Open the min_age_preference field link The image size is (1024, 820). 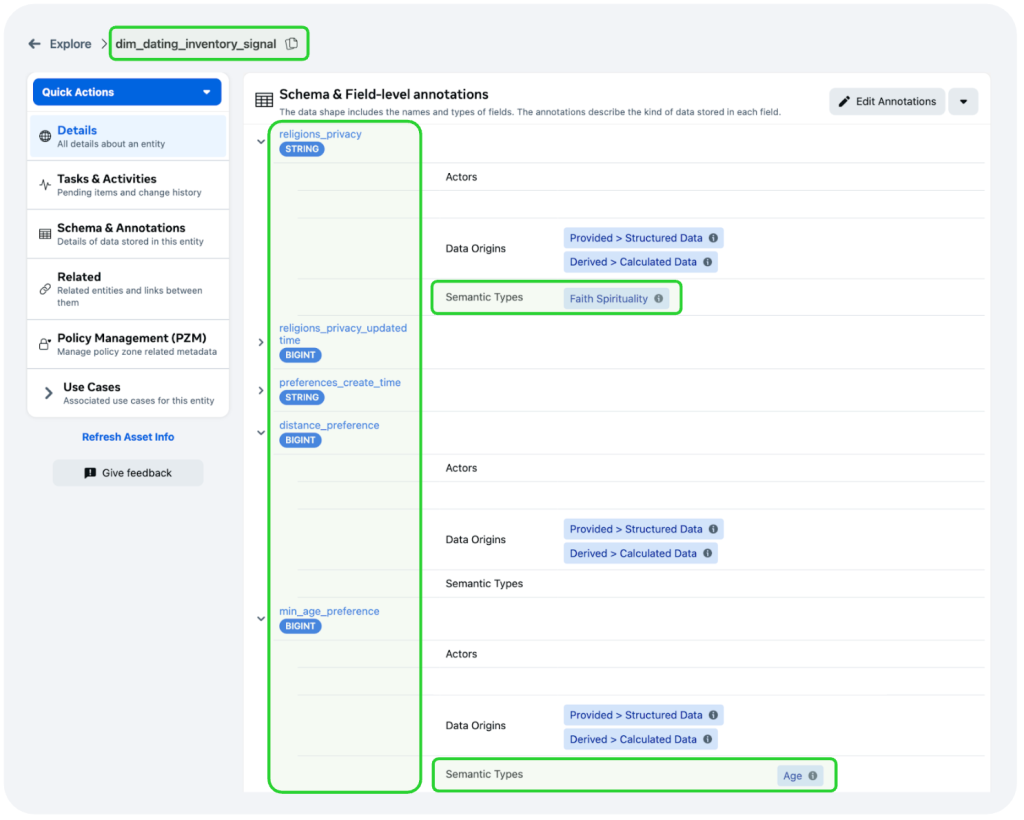[x=329, y=611]
